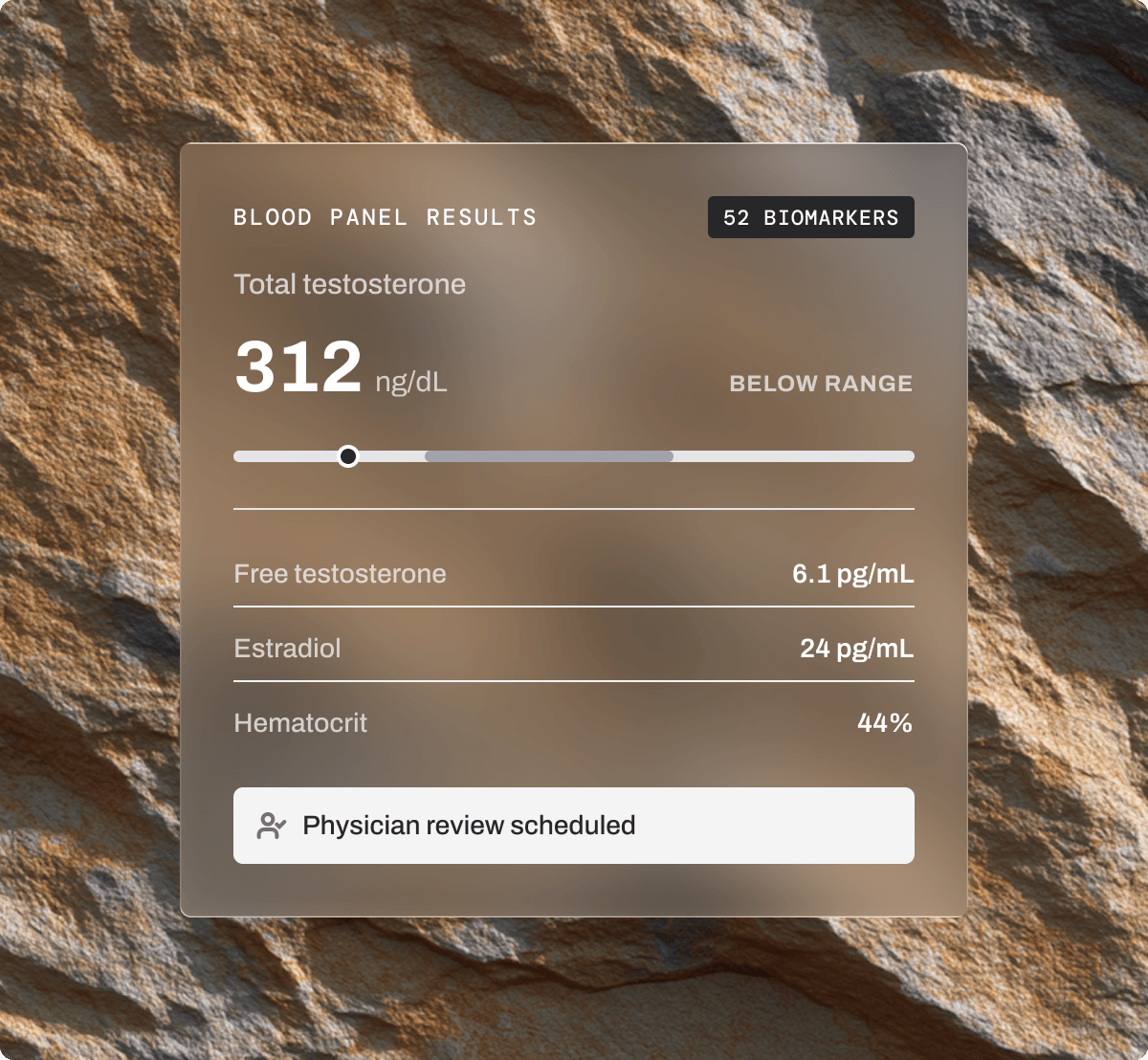Click the Blood Panel Results title
1148x1060 pixels.
pos(386,217)
